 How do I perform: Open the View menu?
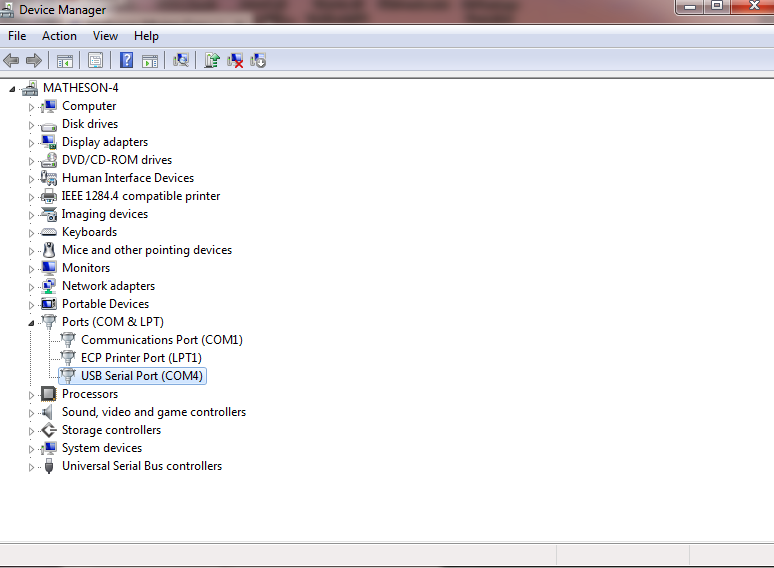click(x=105, y=36)
